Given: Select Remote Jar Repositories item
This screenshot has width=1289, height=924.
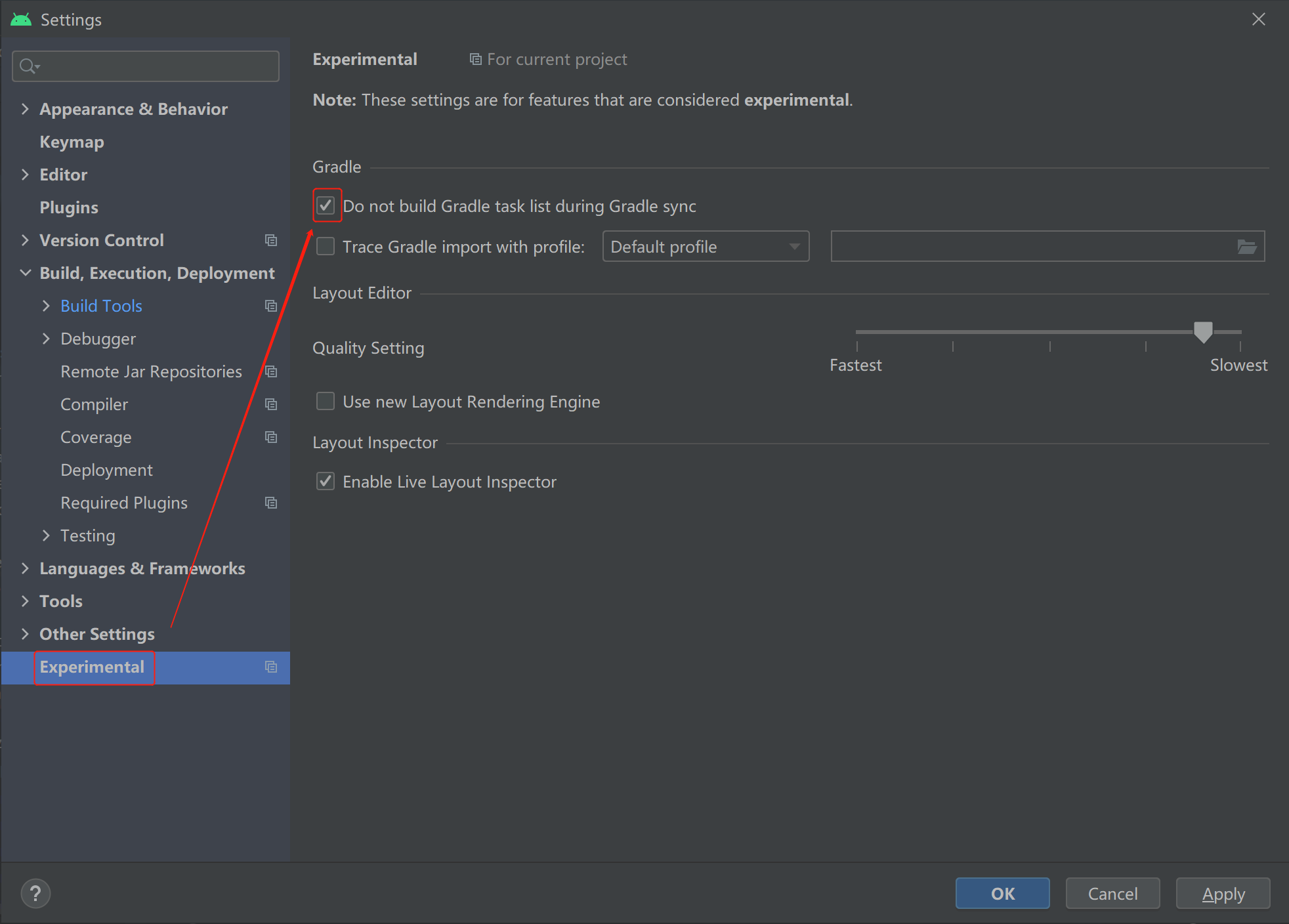Looking at the screenshot, I should tap(151, 372).
